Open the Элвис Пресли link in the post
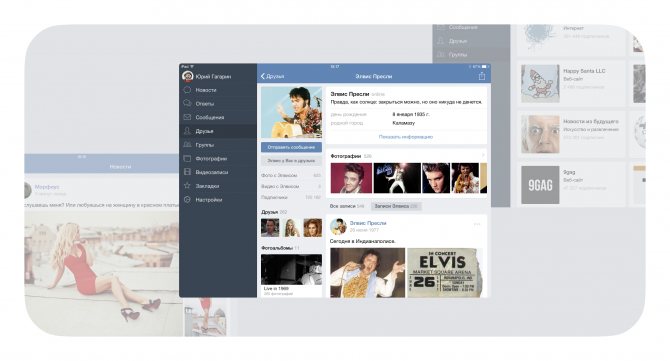Screen dimensions: 670x361 [x=368, y=223]
